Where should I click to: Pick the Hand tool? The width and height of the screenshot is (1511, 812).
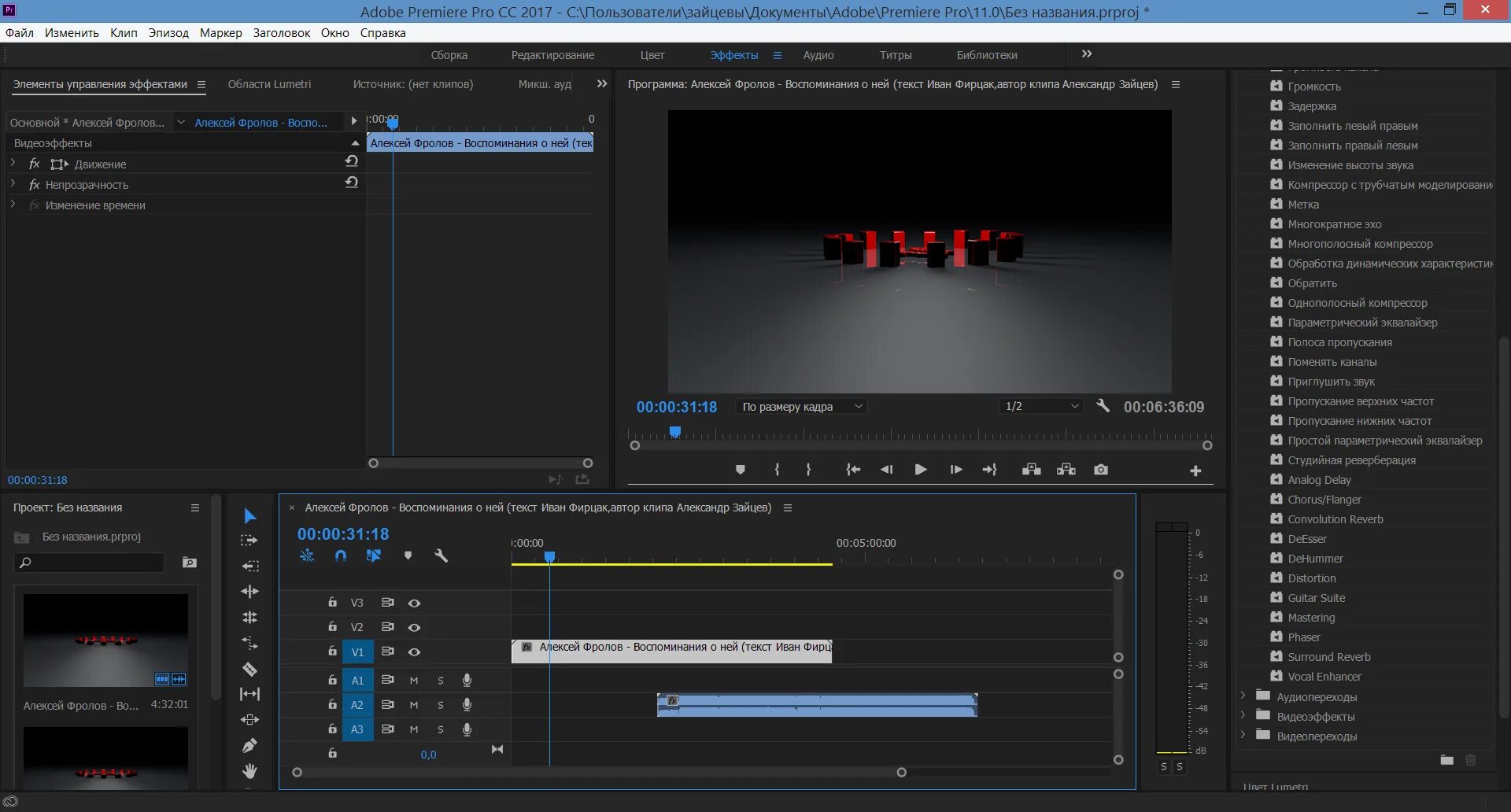[x=249, y=771]
